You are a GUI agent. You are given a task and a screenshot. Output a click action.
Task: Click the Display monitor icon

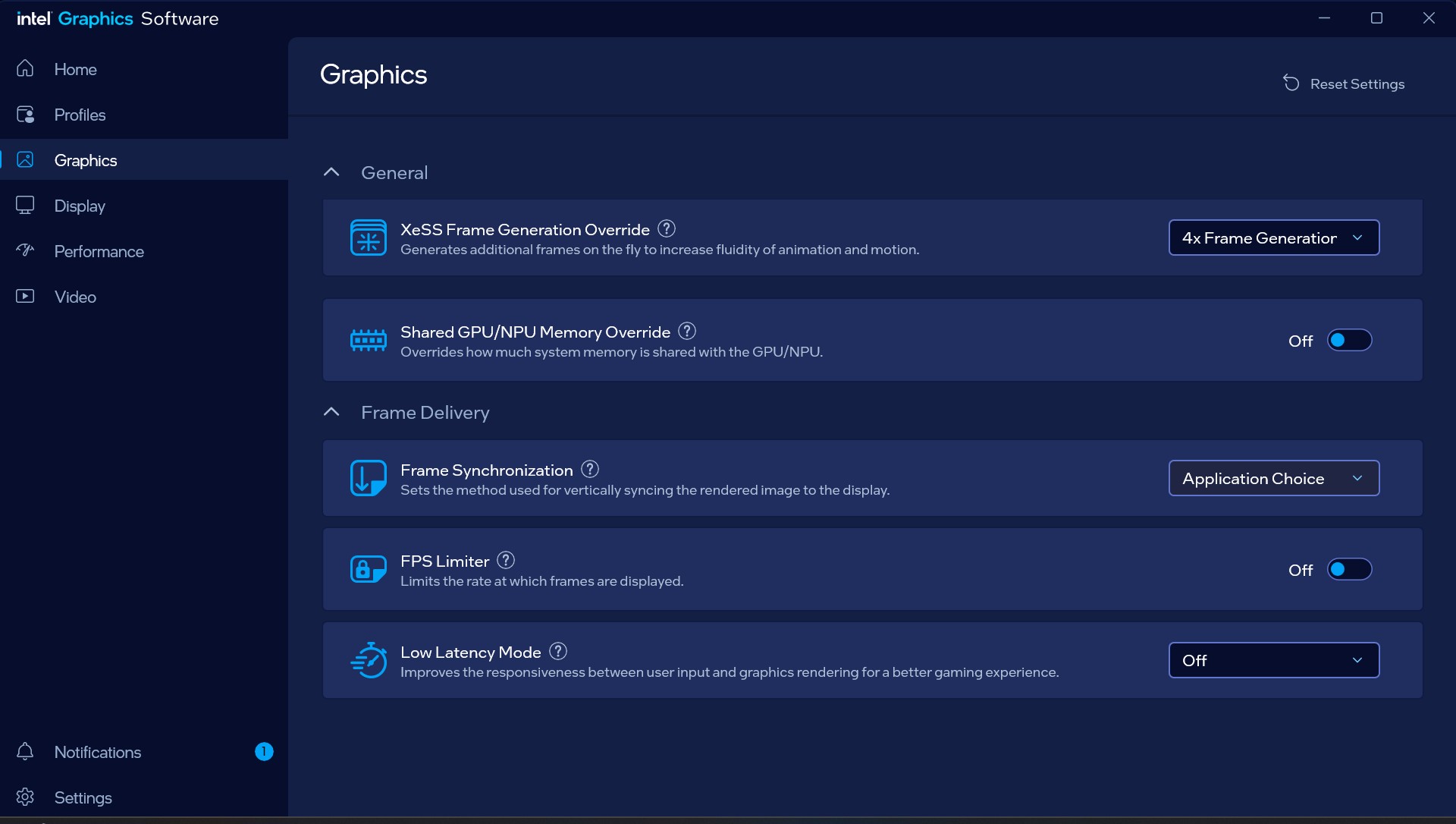(x=25, y=206)
